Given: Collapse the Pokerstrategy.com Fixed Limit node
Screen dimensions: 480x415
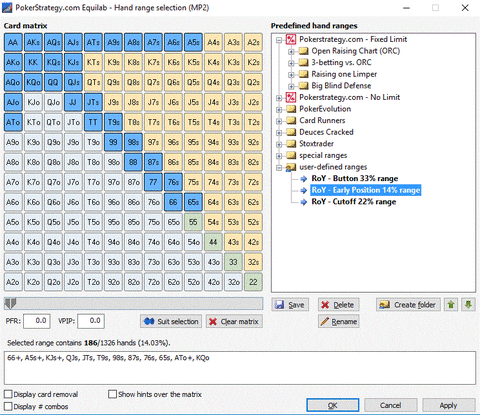Looking at the screenshot, I should coord(279,40).
